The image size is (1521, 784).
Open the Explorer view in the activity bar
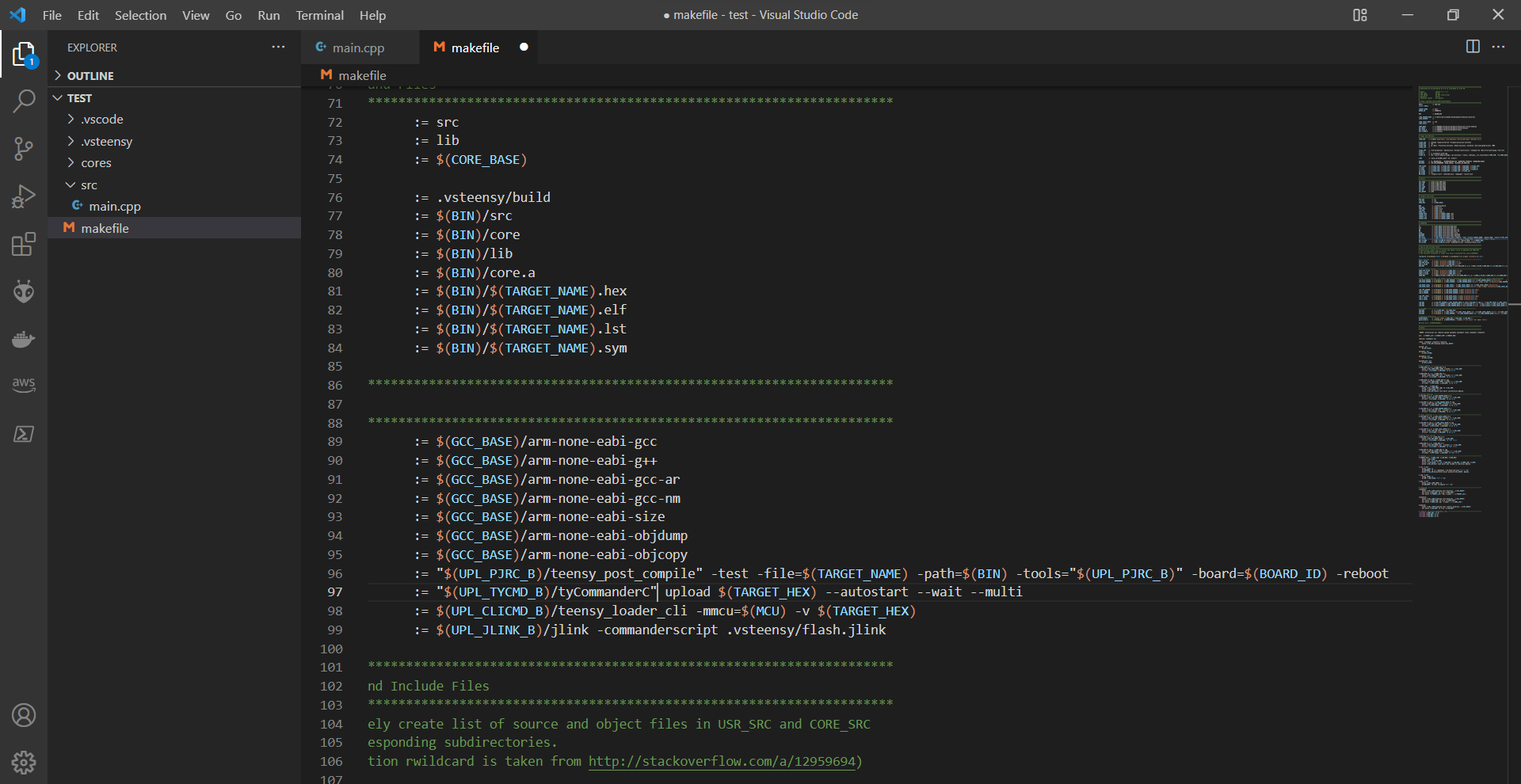pos(24,54)
